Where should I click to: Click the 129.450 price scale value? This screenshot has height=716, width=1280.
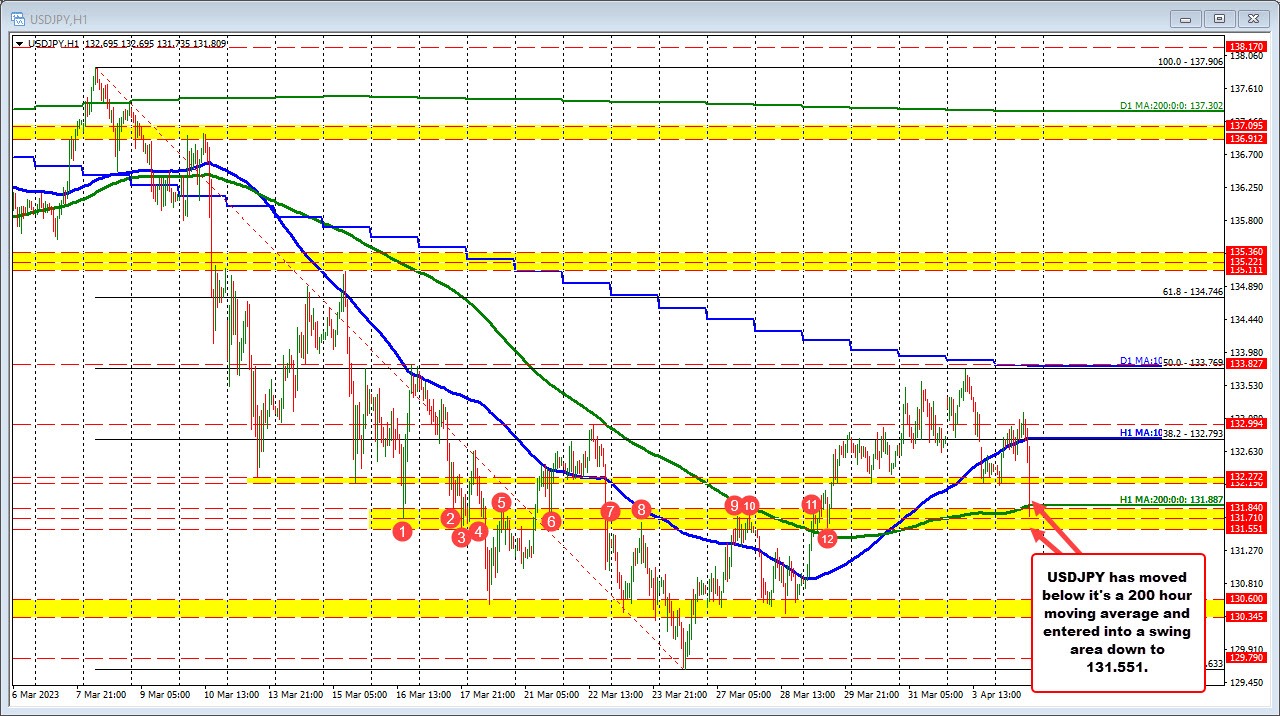click(1248, 682)
